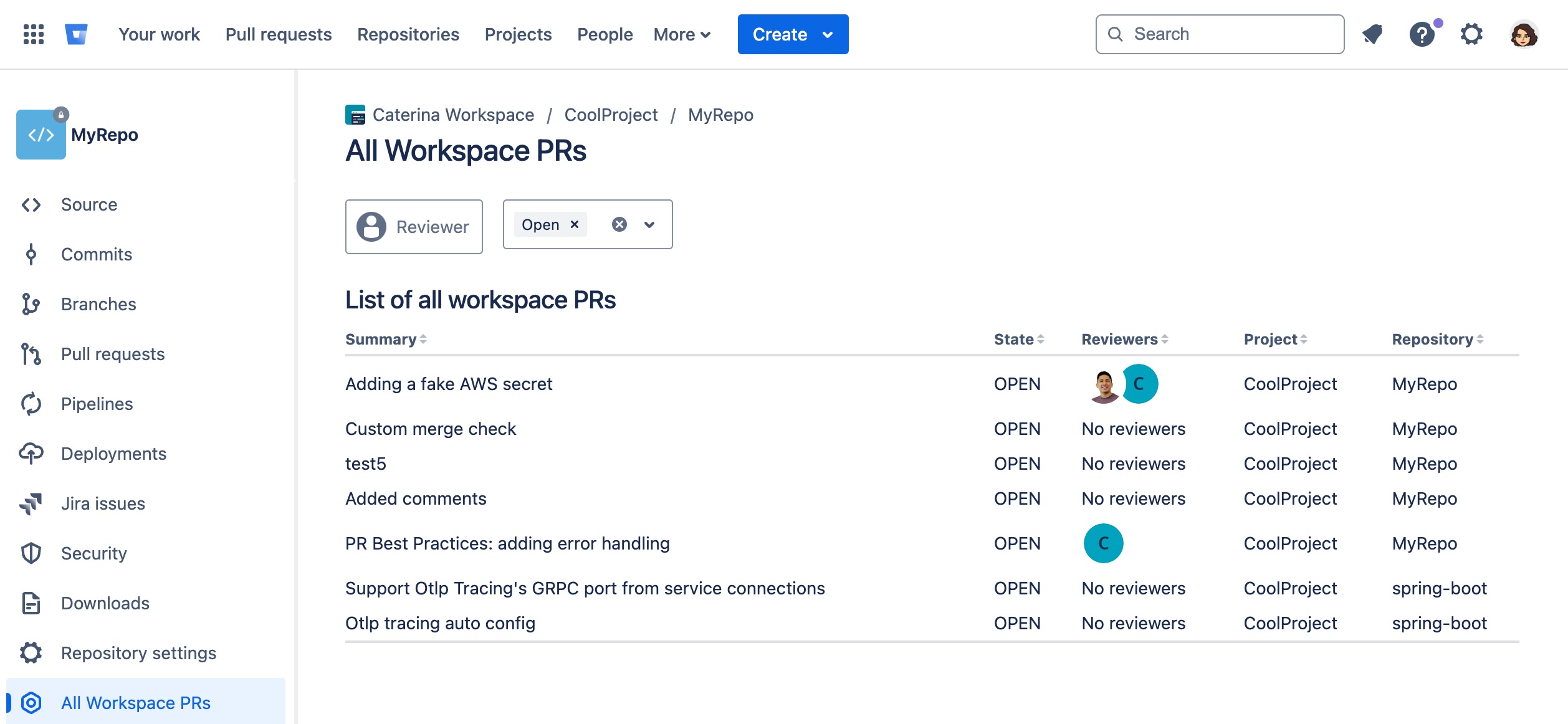Image resolution: width=1568 pixels, height=724 pixels.
Task: Open Your work in top navigation
Action: (159, 34)
